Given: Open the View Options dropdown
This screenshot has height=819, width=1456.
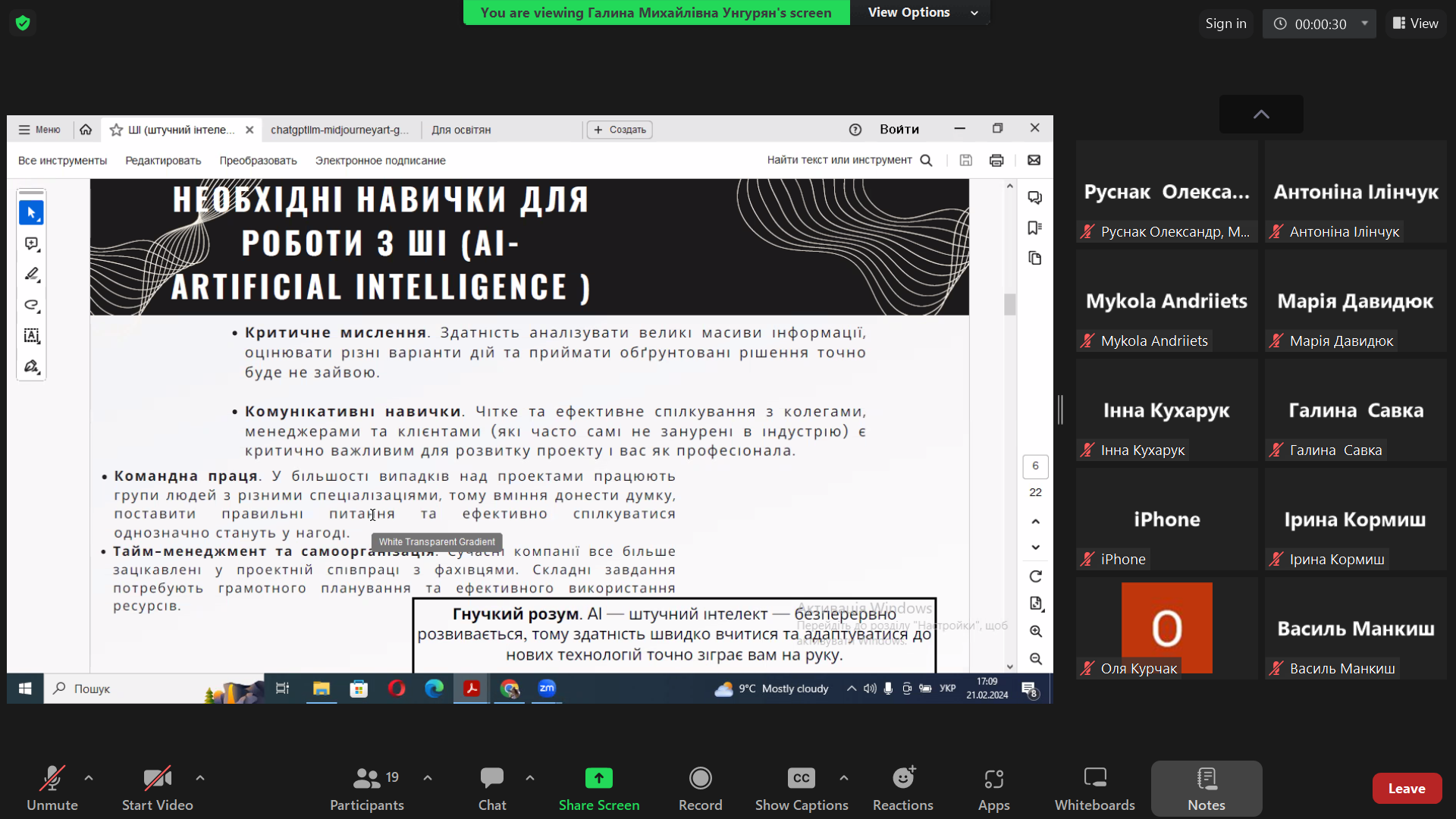Looking at the screenshot, I should [x=922, y=12].
